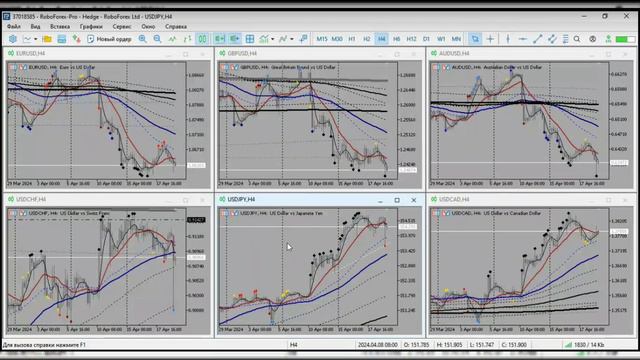
Task: Select the H1 timeframe
Action: 352,39
